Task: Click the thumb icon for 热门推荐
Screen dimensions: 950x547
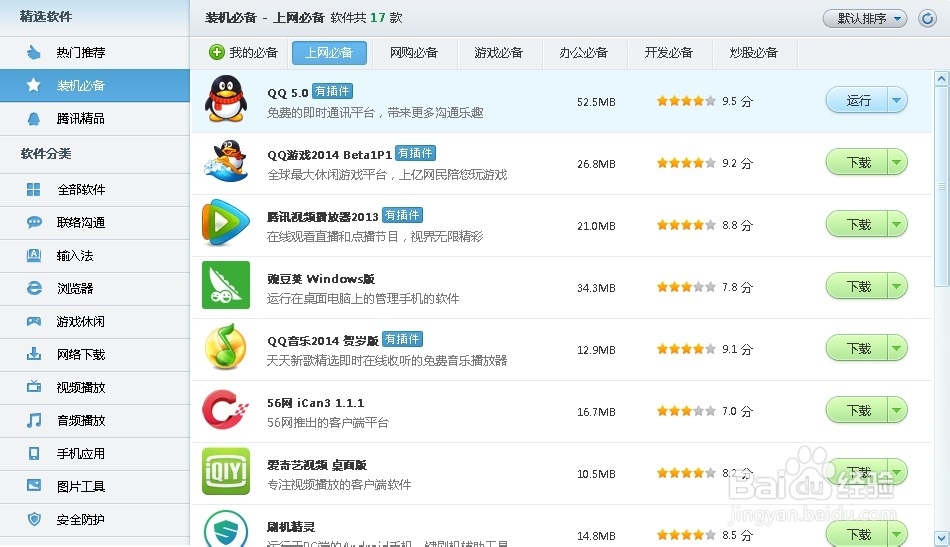Action: [x=34, y=53]
